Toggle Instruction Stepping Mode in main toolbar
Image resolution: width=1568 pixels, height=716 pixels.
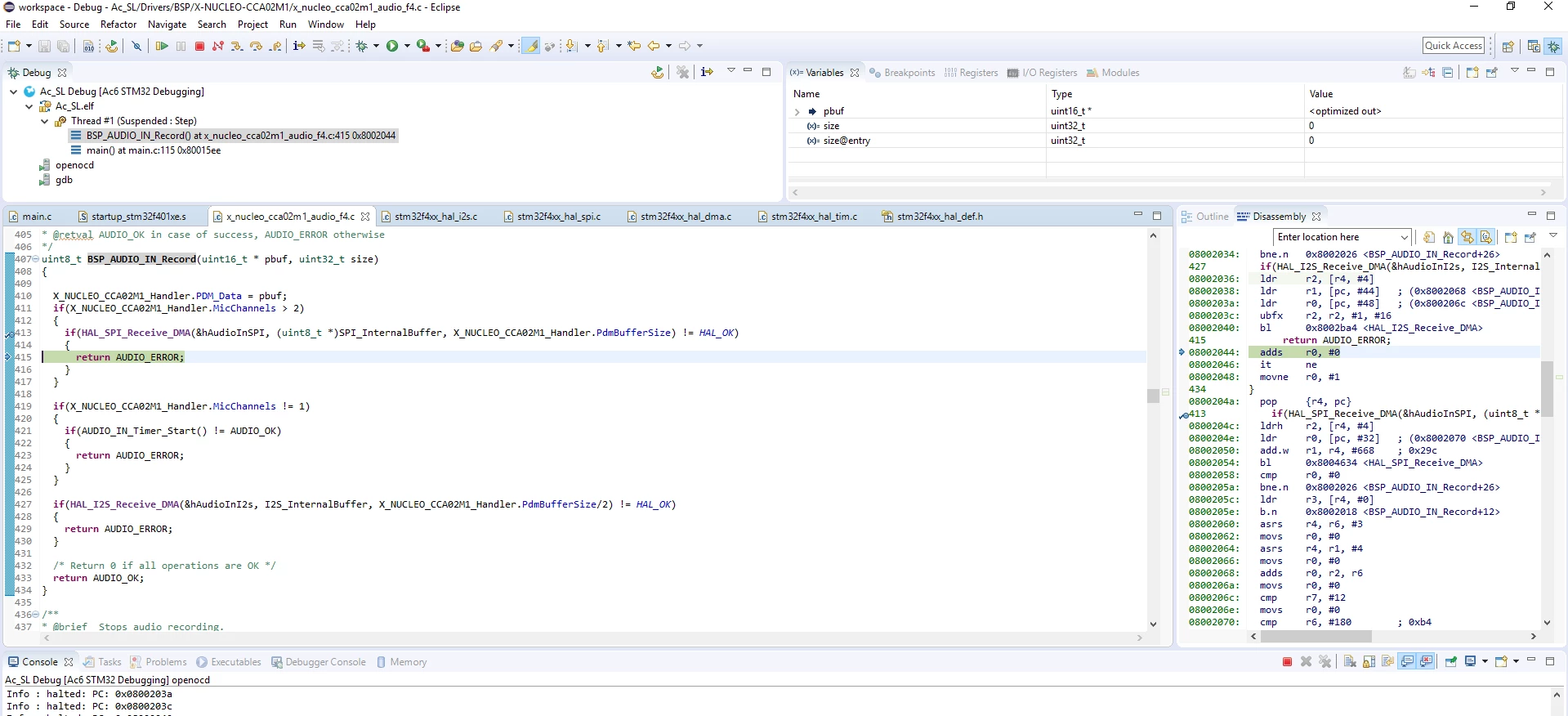[x=299, y=46]
